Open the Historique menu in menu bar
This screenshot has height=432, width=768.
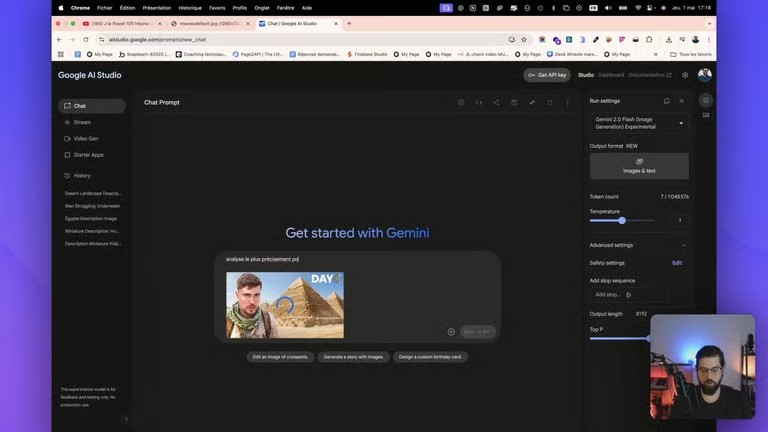click(x=190, y=8)
